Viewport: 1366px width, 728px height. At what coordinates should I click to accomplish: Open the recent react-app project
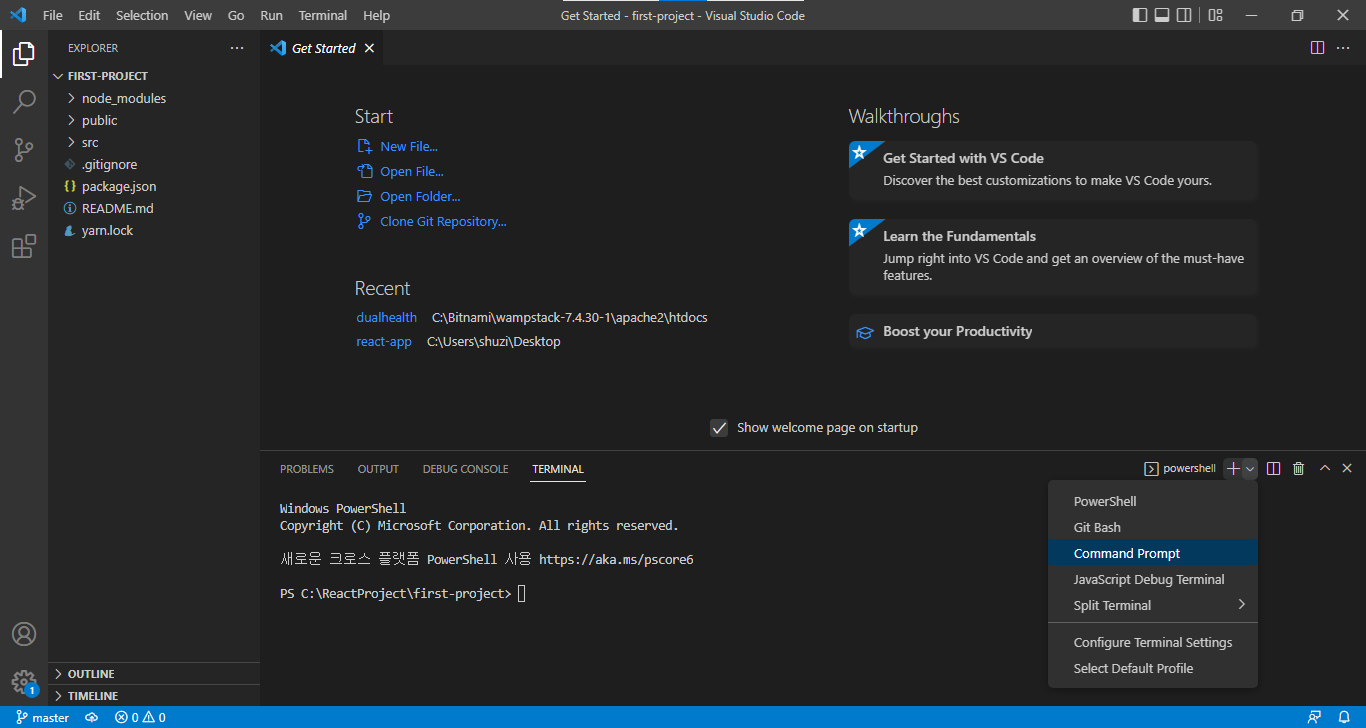pos(384,341)
